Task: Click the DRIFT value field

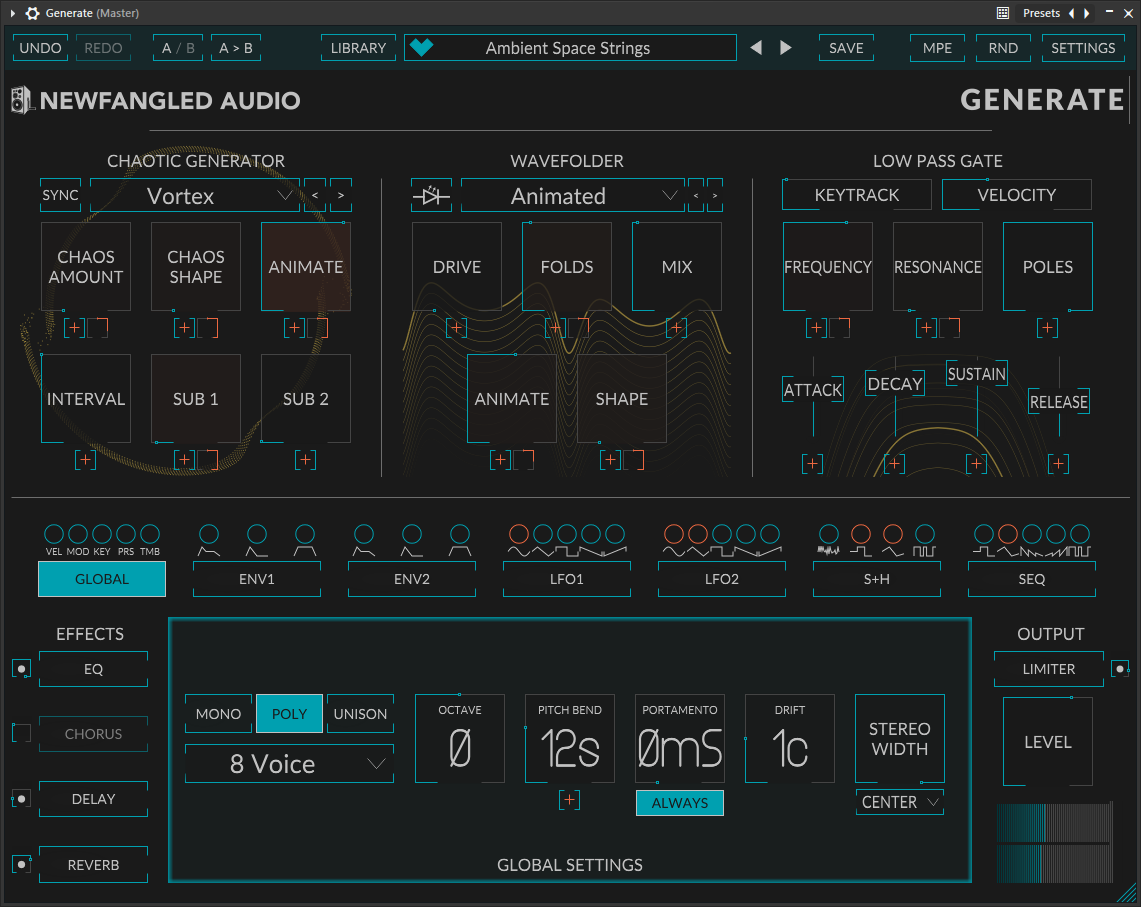Action: pyautogui.click(x=790, y=739)
